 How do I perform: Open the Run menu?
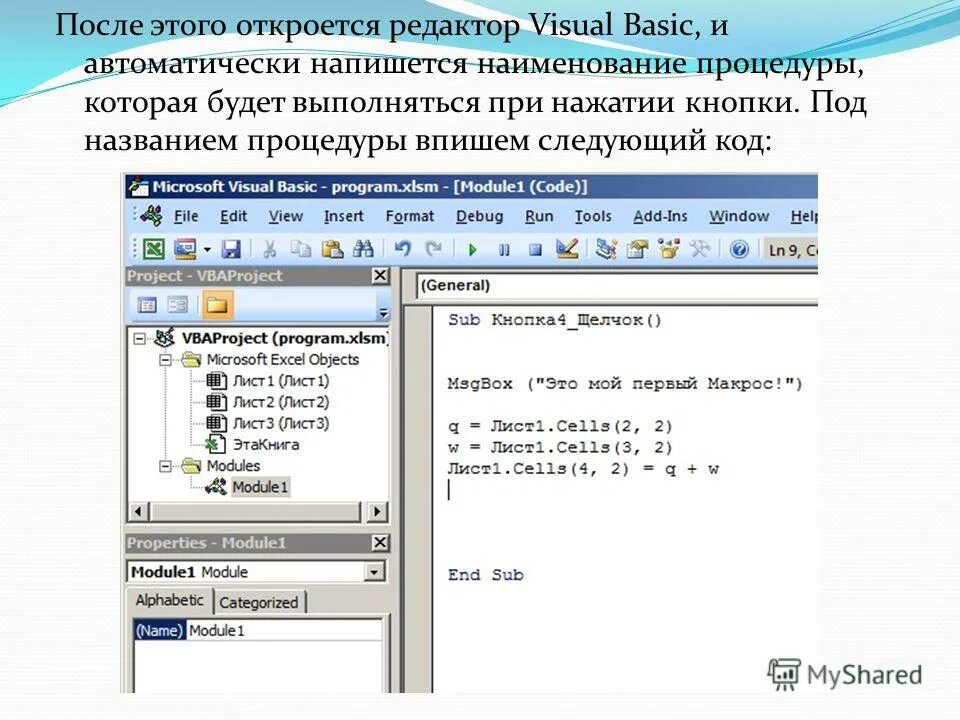(539, 217)
